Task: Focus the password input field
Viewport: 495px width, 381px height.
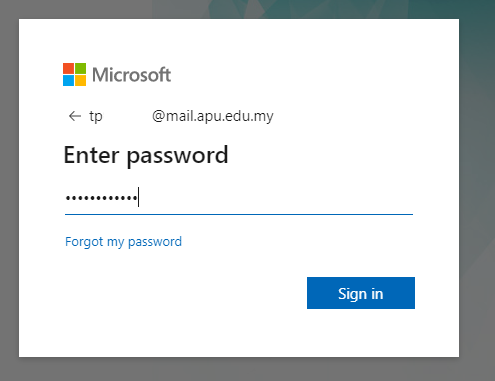Action: [x=239, y=198]
